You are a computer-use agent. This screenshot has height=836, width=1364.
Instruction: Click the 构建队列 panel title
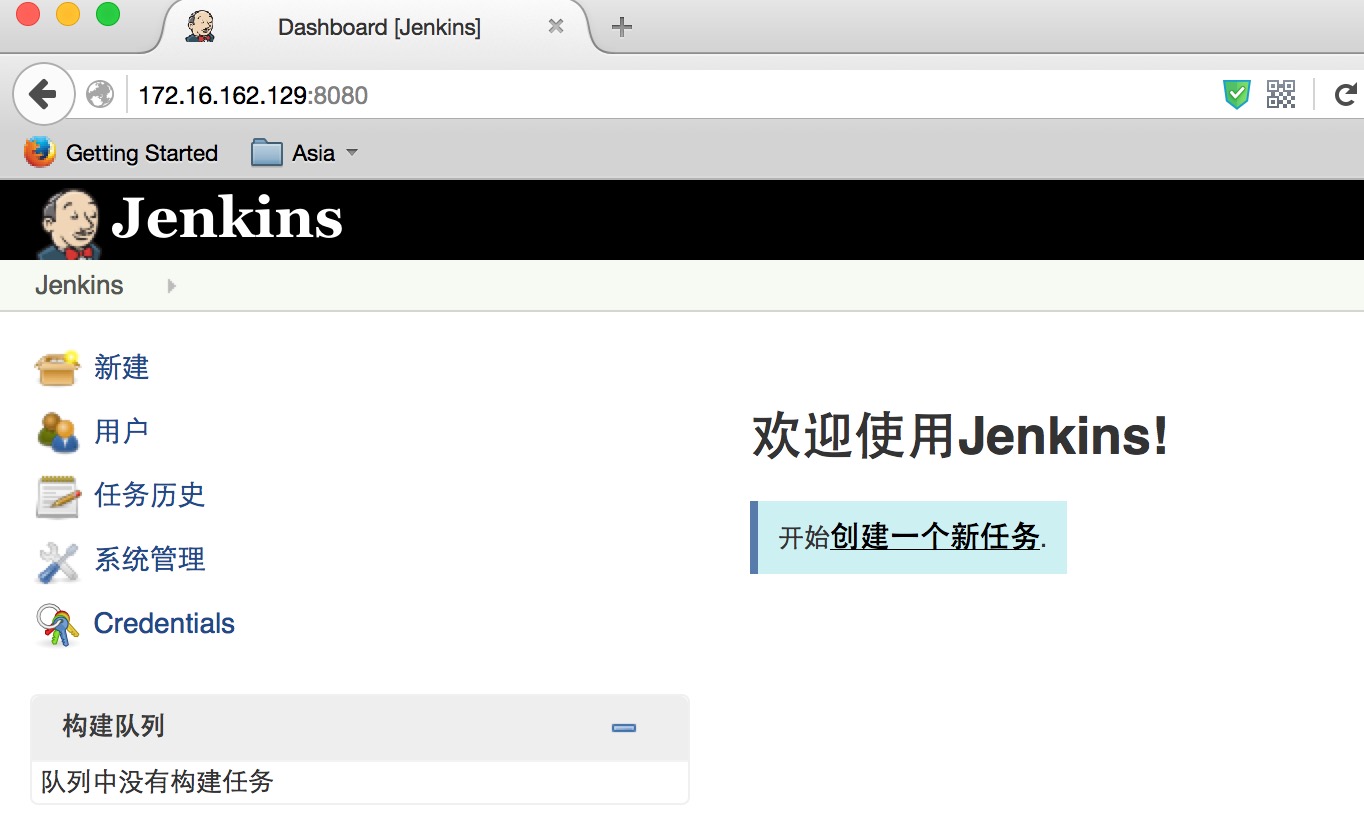(113, 726)
